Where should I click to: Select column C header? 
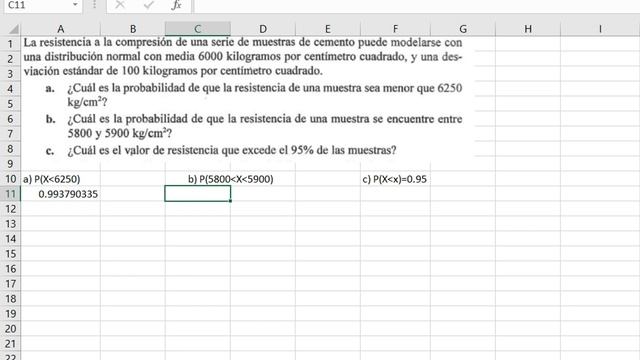tap(198, 29)
